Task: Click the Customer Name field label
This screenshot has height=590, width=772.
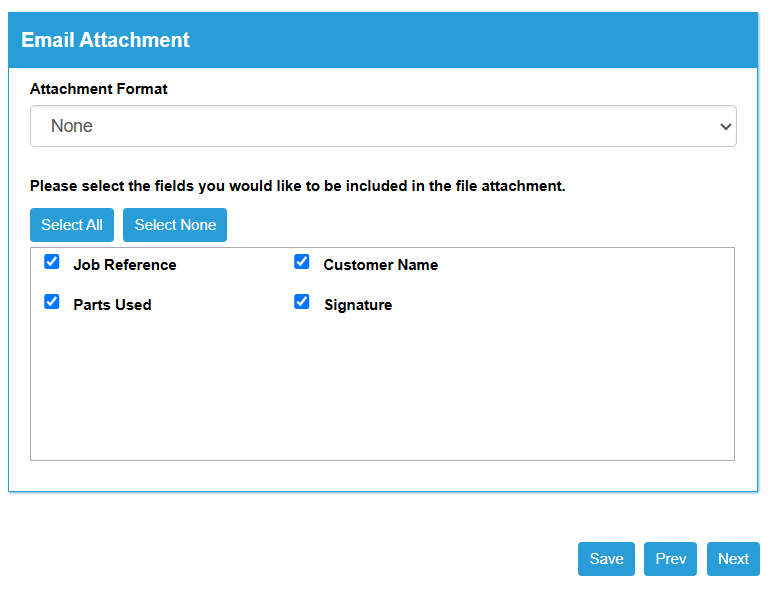Action: [381, 265]
